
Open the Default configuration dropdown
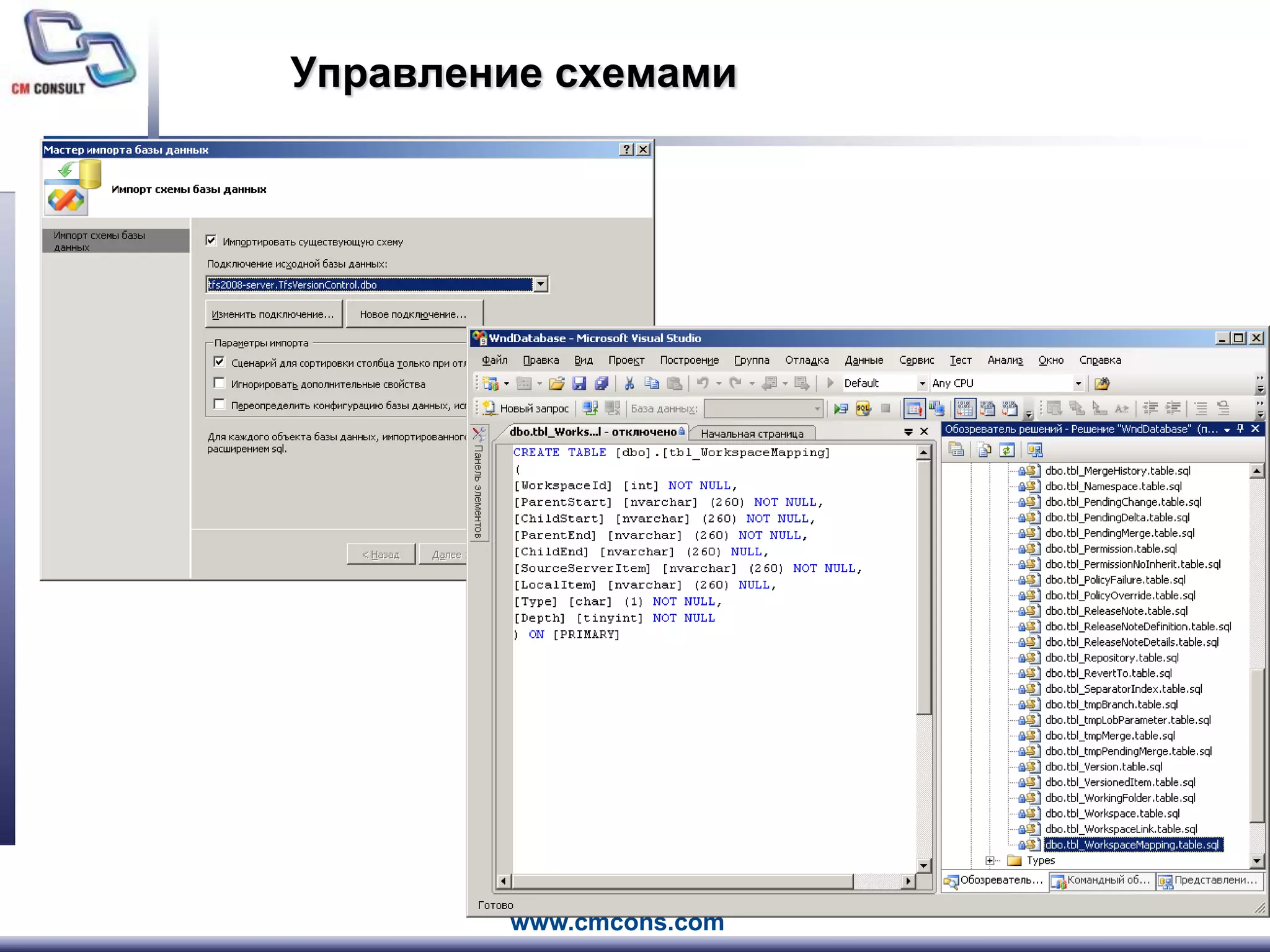pos(922,384)
